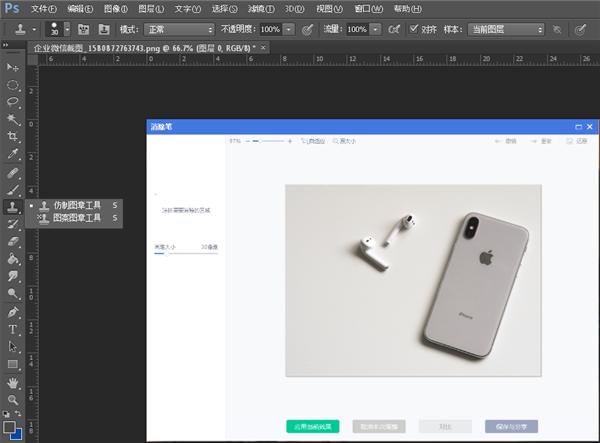600x443 pixels.
Task: Toggle the Clone Source panel button
Action: pos(104,30)
